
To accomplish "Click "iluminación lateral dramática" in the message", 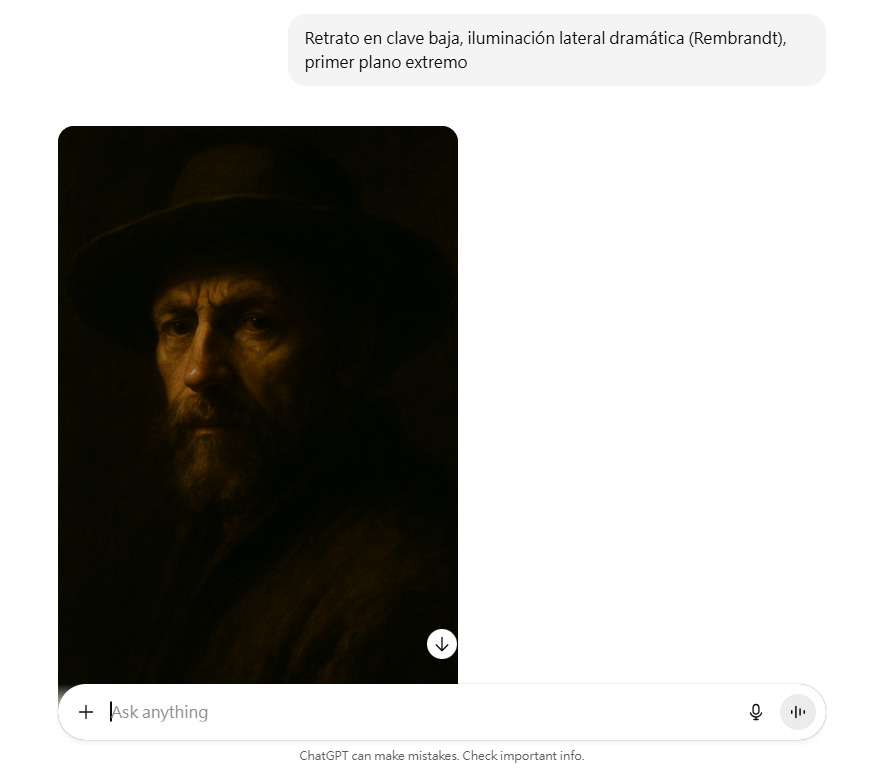I will pyautogui.click(x=576, y=38).
